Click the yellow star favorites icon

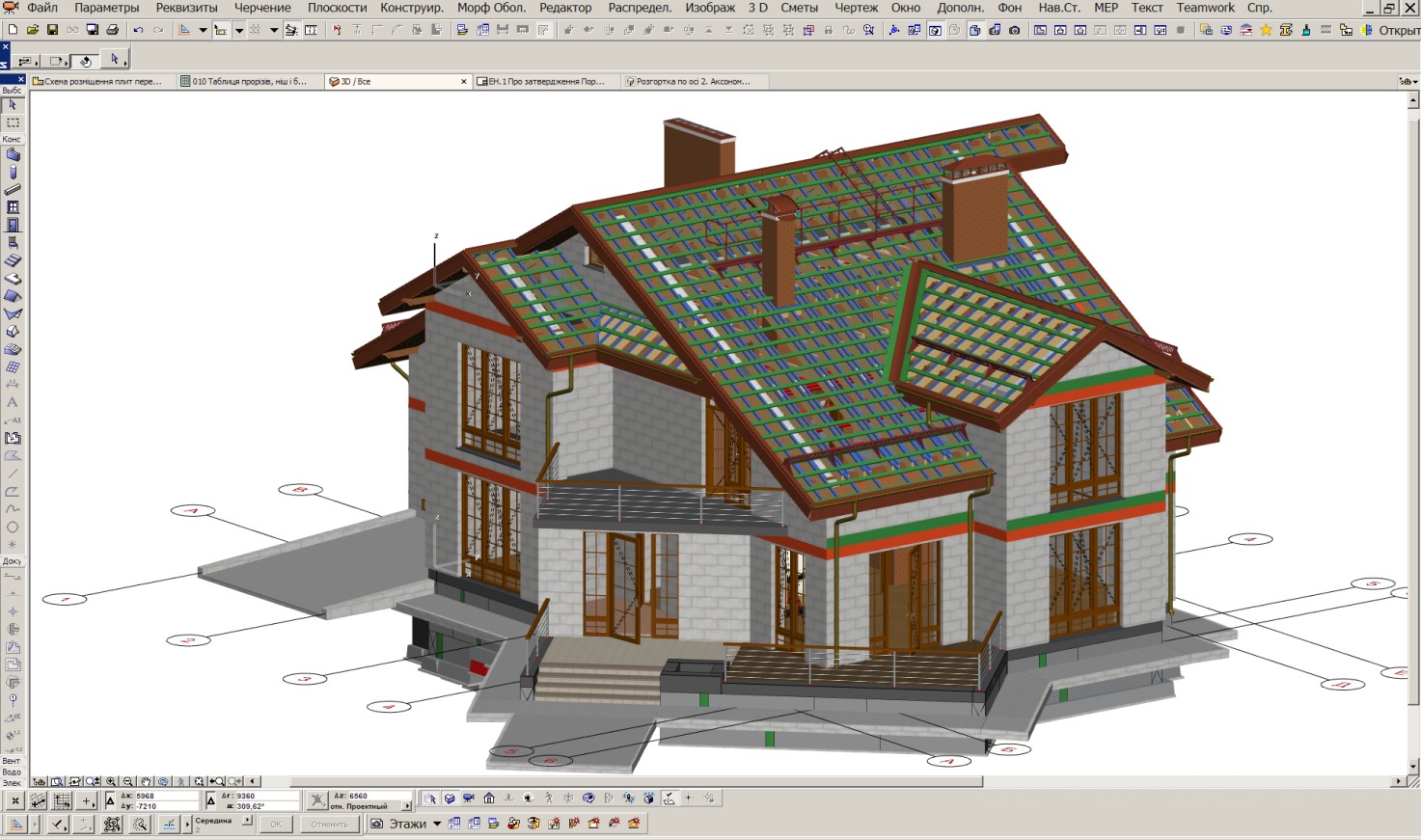(x=1266, y=30)
